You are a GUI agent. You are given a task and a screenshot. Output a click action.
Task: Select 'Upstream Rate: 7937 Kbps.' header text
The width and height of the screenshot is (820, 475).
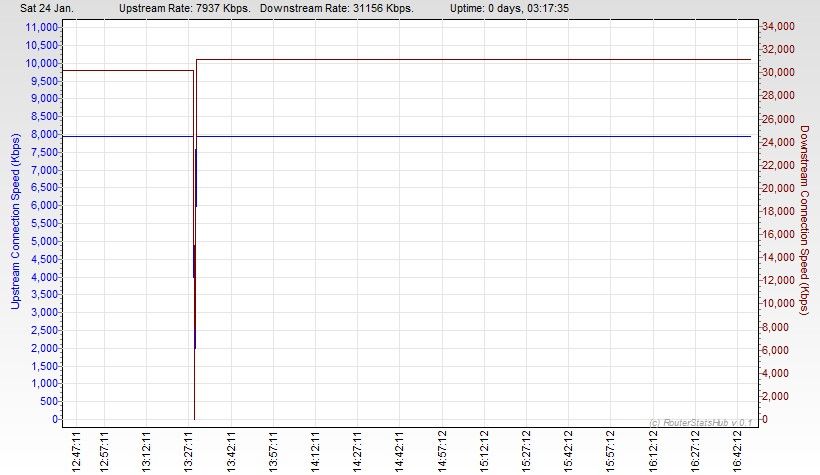[185, 8]
